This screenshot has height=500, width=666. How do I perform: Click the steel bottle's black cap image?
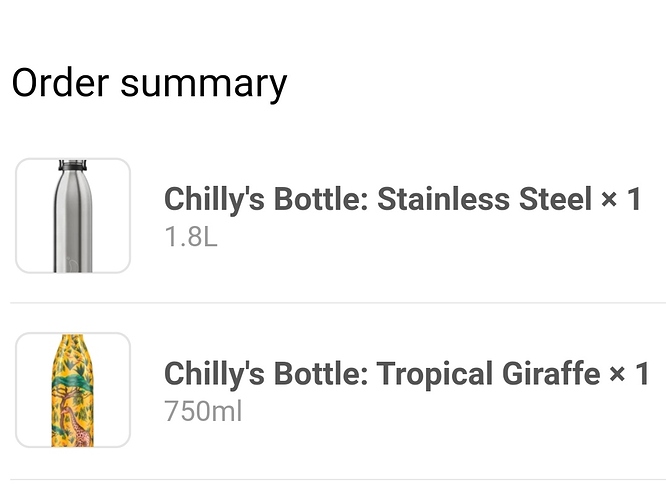(x=73, y=165)
